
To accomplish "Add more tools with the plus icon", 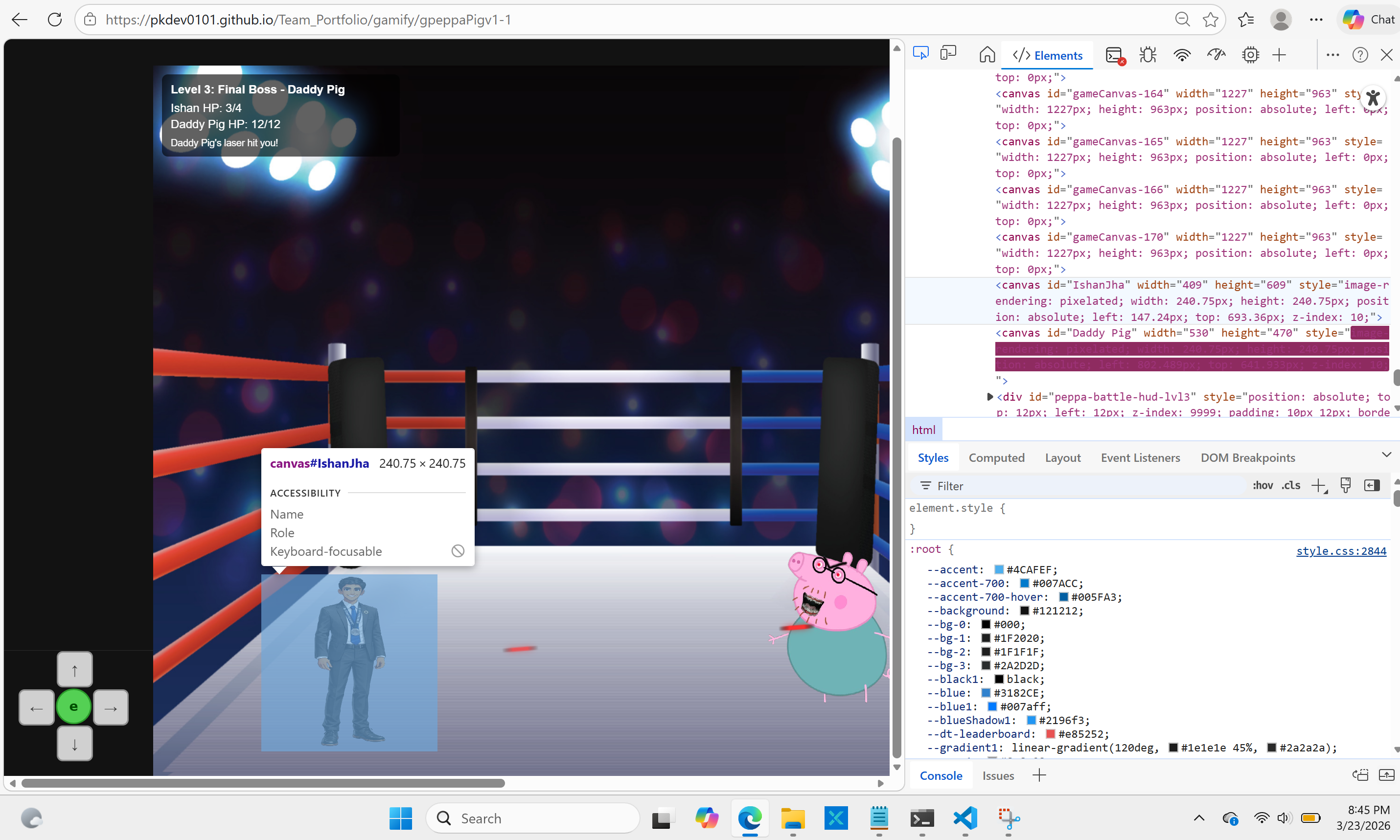I will pos(1279,54).
